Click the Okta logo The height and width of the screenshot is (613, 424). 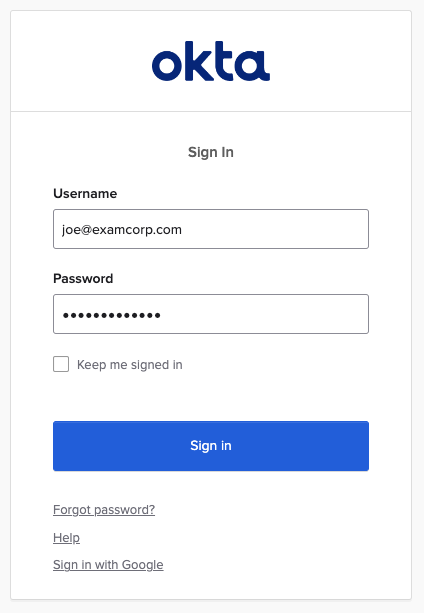(x=211, y=61)
